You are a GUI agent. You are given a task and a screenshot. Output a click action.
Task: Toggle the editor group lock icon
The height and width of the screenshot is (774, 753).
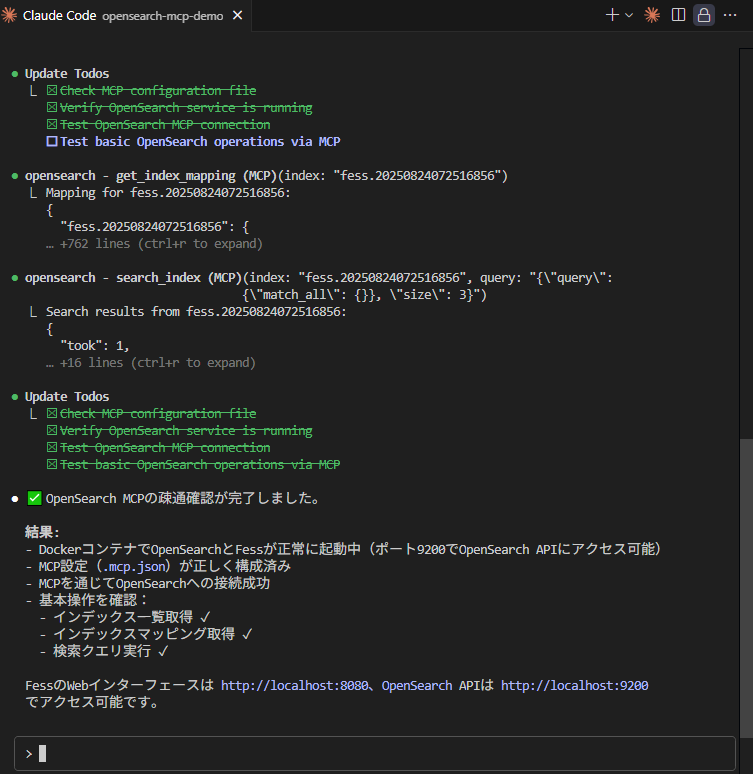[704, 15]
